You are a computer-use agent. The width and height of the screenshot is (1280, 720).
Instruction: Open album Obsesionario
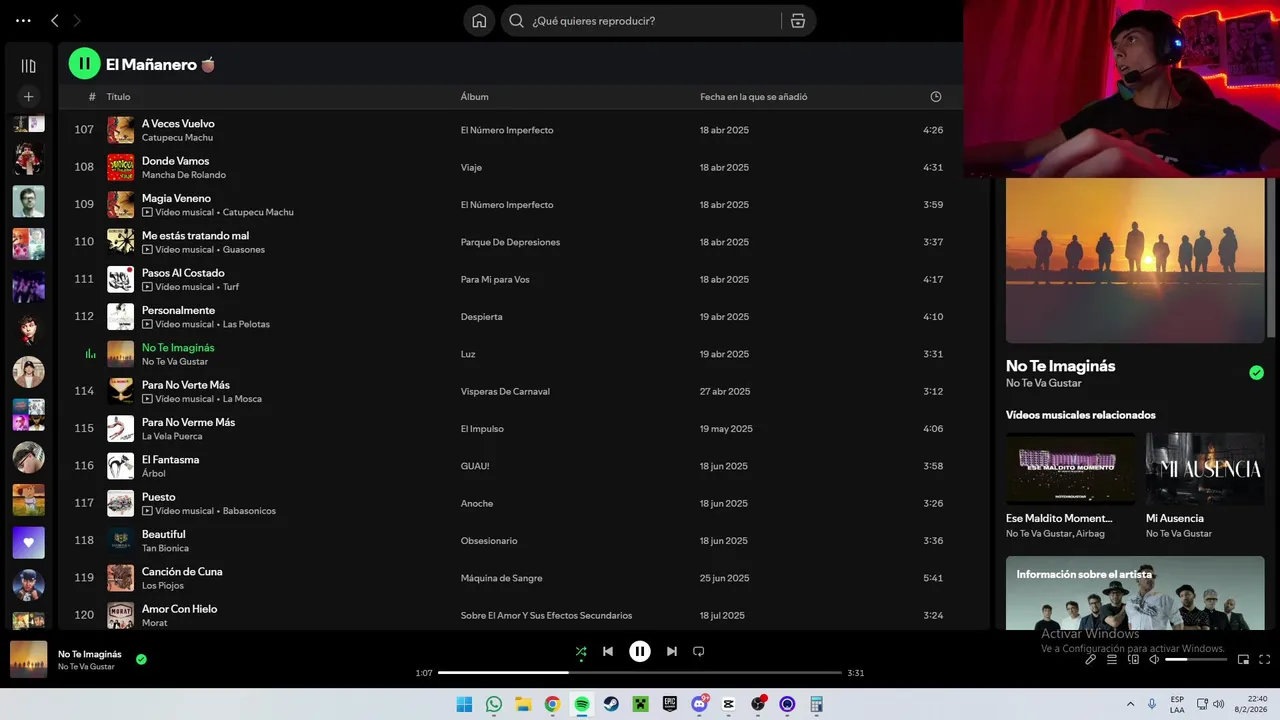click(489, 541)
